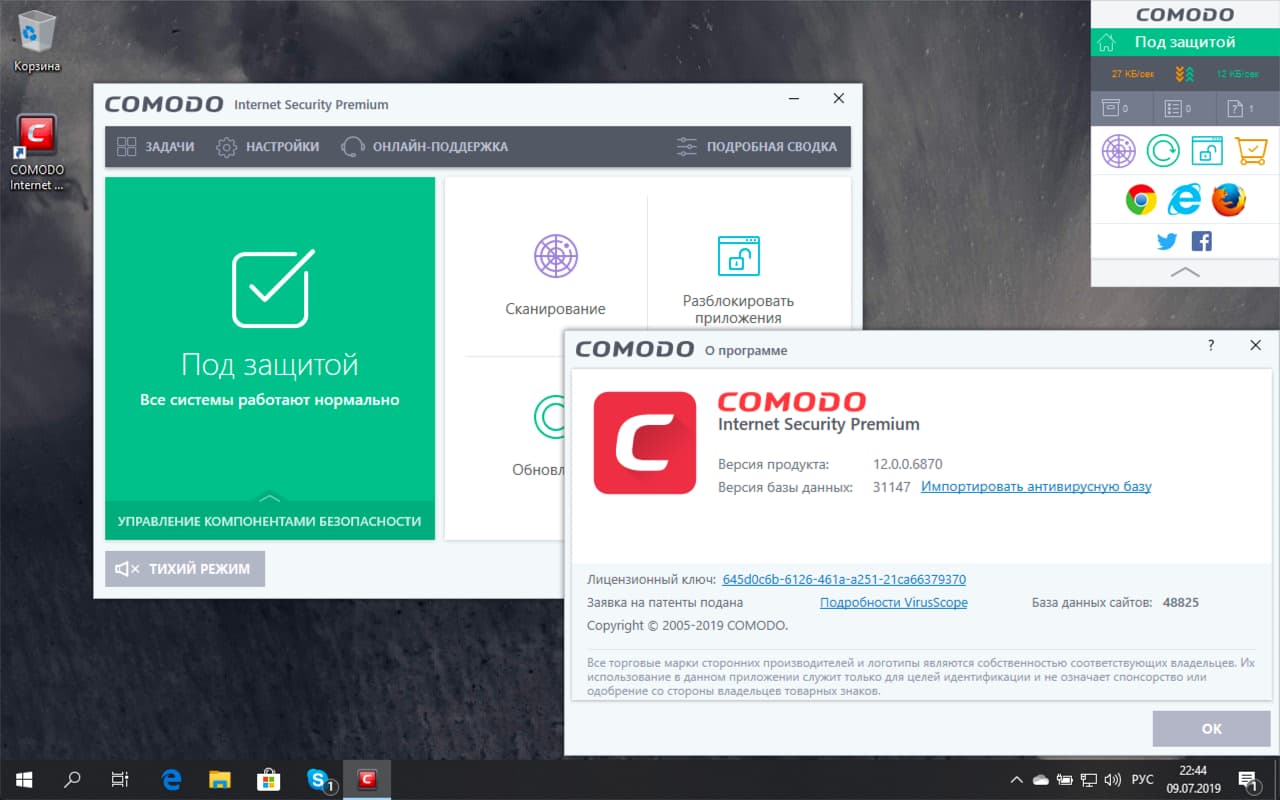Click the home icon on the Comodo widget
Screen dimensions: 1280x800
click(x=1109, y=42)
